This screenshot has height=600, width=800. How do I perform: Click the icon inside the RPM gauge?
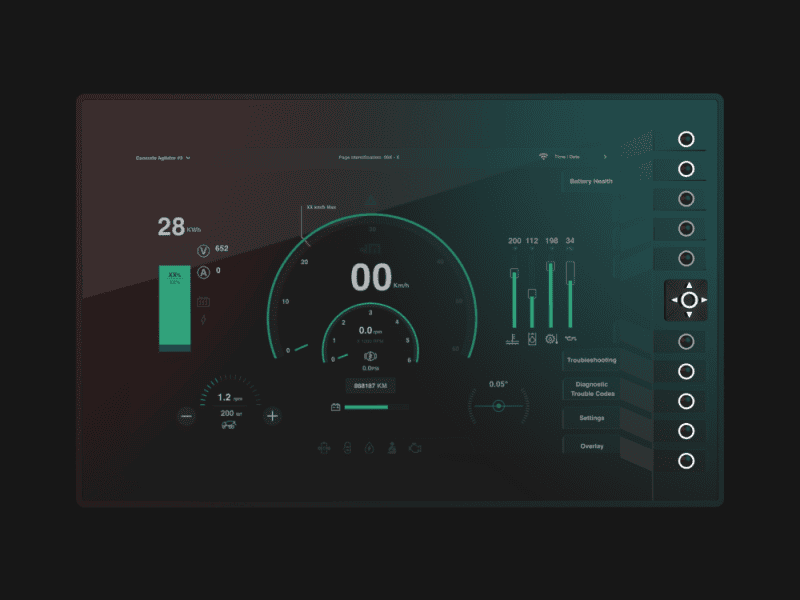(x=370, y=356)
